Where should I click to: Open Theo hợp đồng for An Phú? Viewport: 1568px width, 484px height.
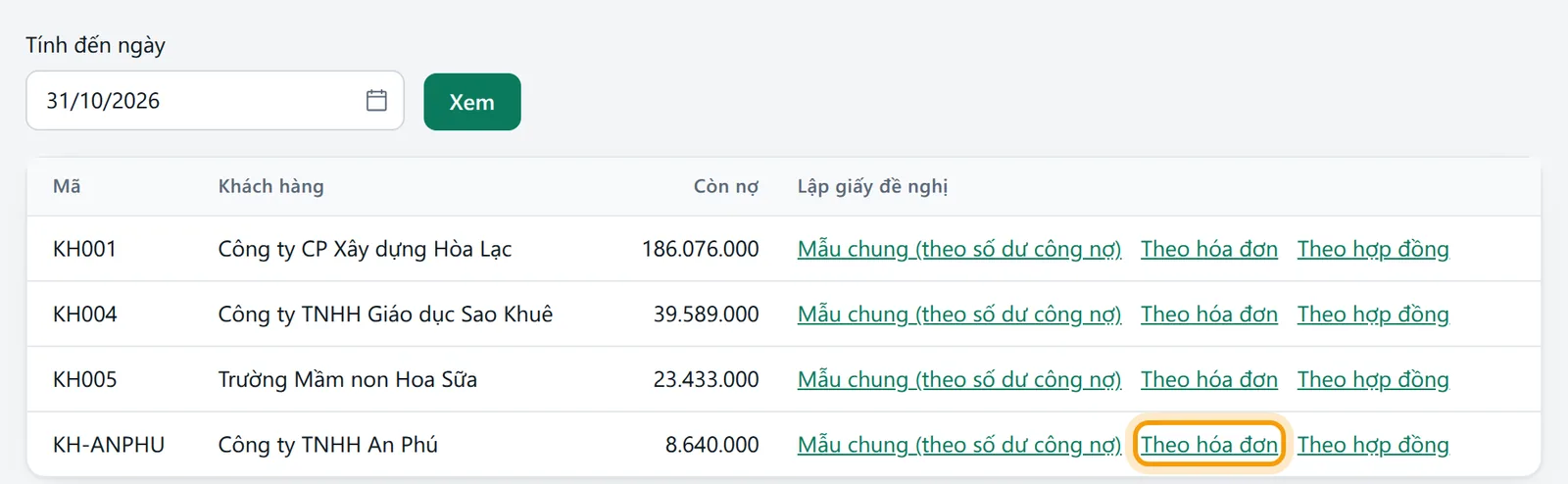[x=1373, y=445]
